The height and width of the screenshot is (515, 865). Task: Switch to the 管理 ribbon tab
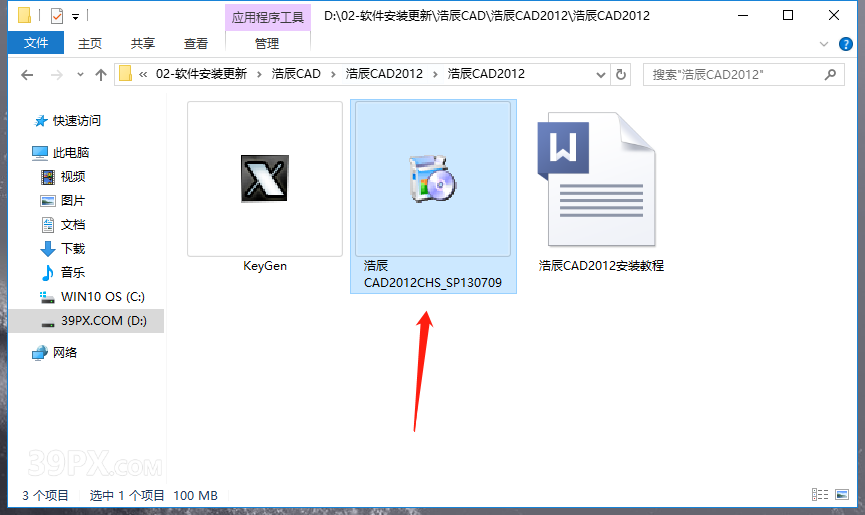(267, 44)
